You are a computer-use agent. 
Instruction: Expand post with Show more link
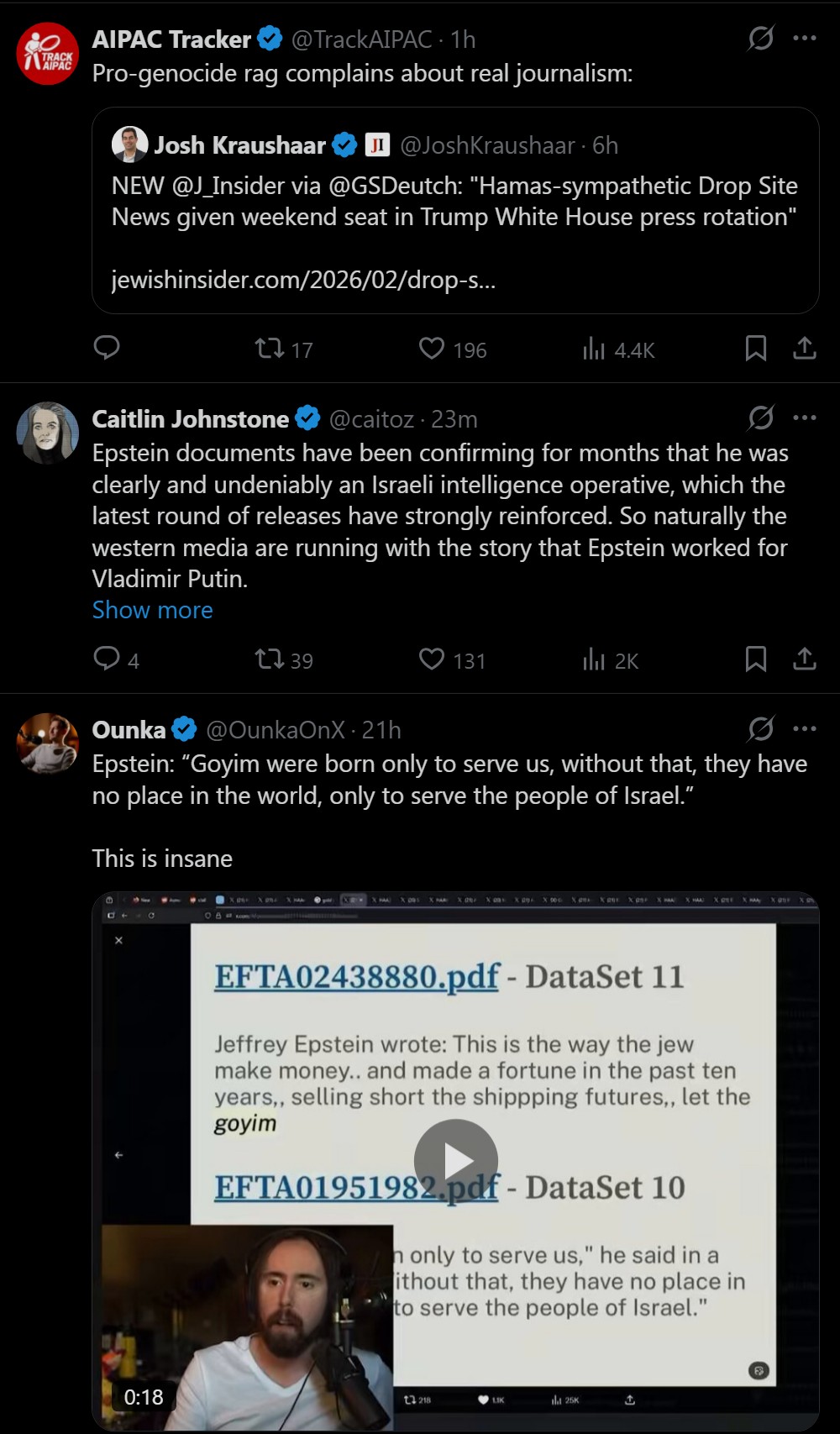point(152,610)
